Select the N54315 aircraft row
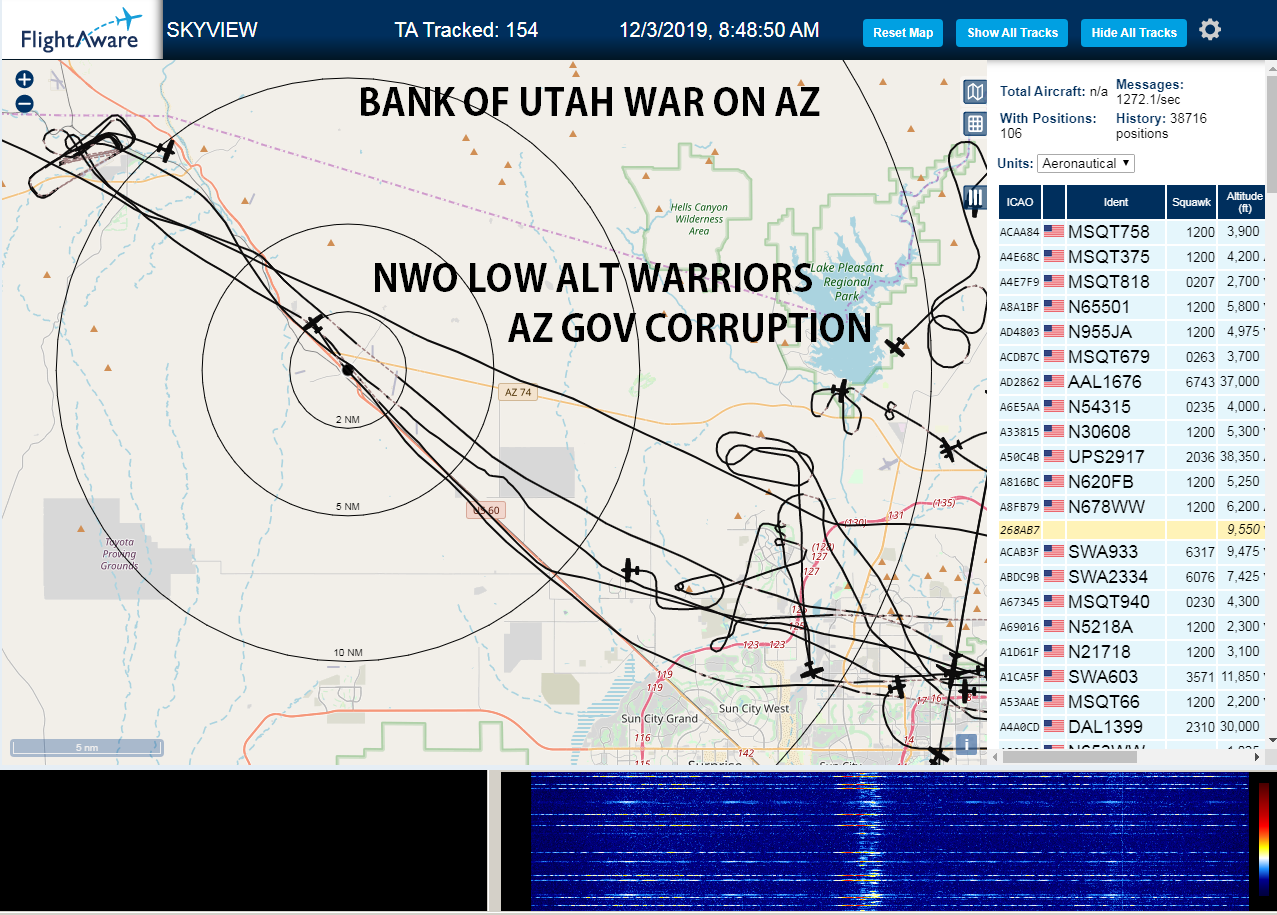Screen dimensions: 1277x915 coord(1133,406)
